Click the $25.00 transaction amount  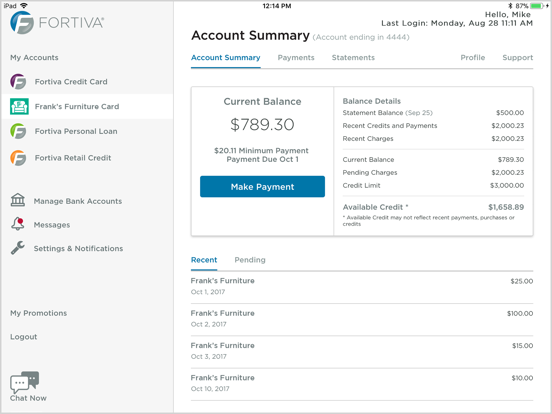point(522,281)
